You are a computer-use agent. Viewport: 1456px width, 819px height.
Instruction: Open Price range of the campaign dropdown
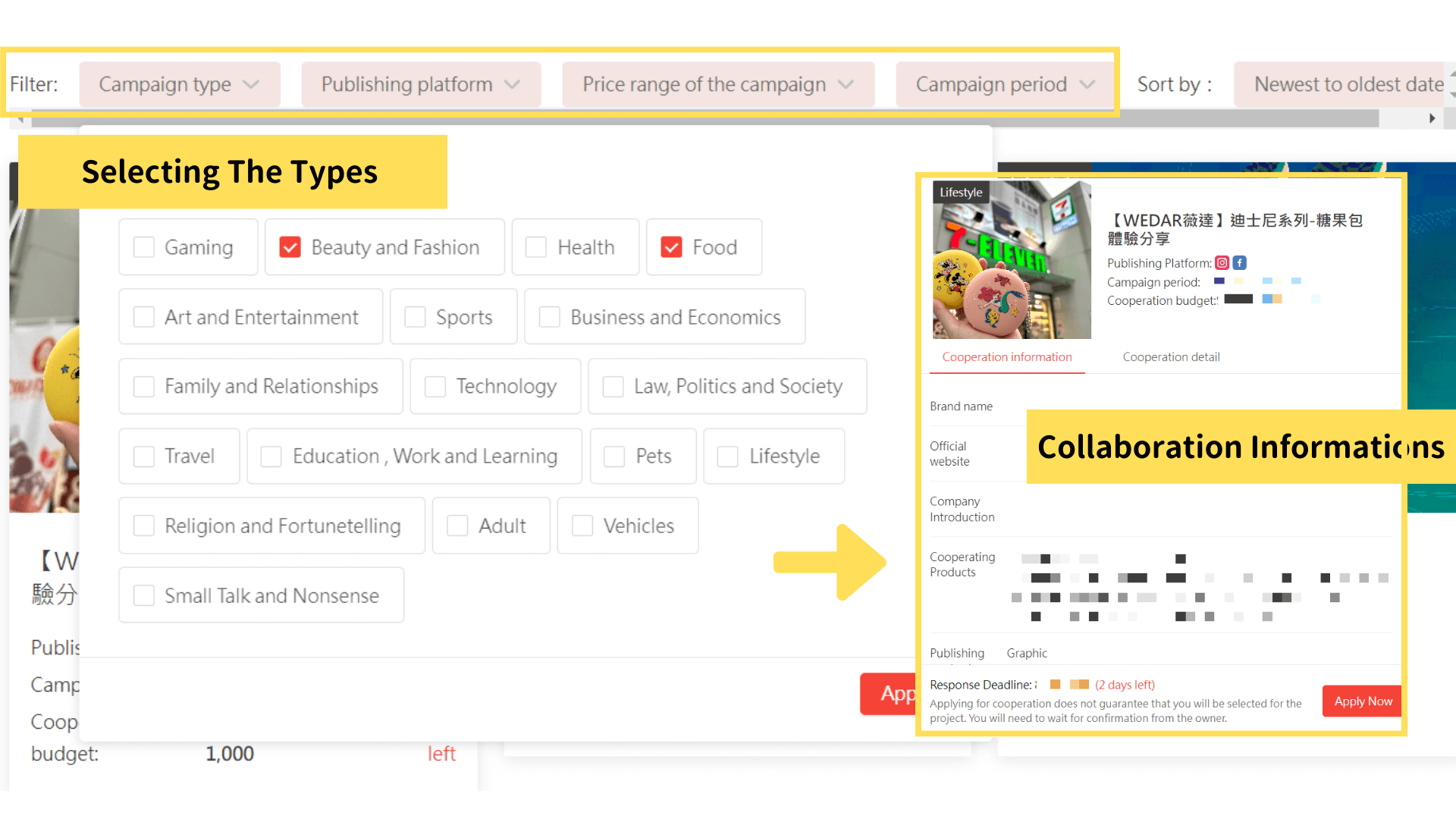point(718,84)
